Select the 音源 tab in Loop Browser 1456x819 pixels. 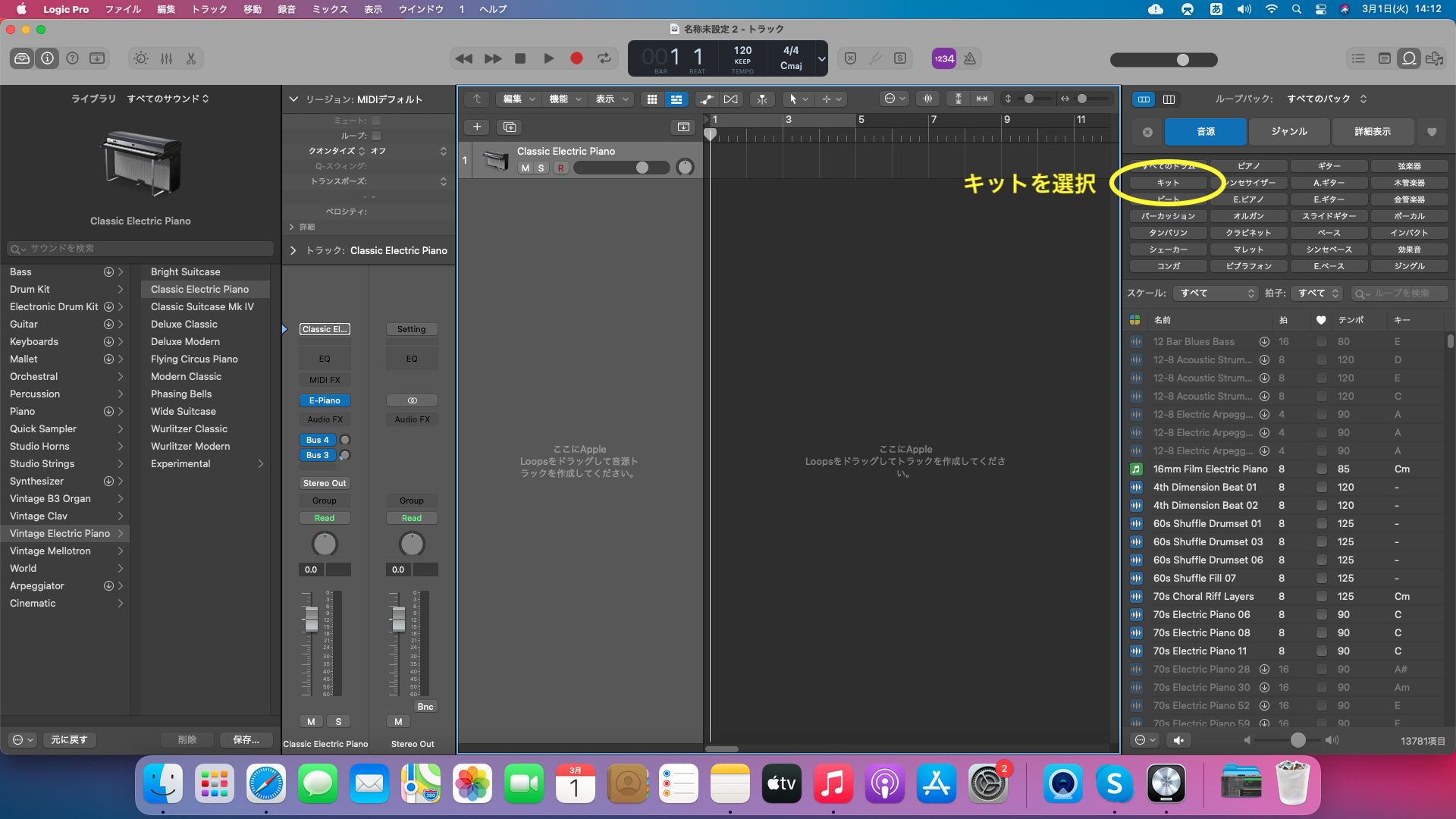click(x=1206, y=132)
